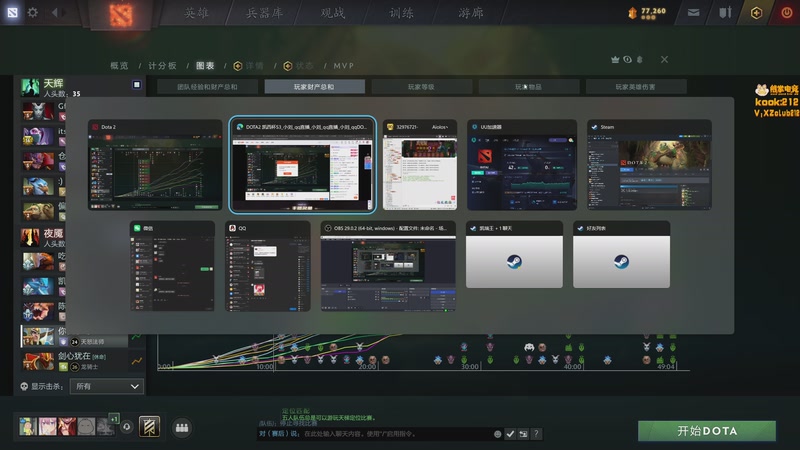Screen dimensions: 800x450
Task: Click the pink-haired party avatar
Action: (48, 426)
